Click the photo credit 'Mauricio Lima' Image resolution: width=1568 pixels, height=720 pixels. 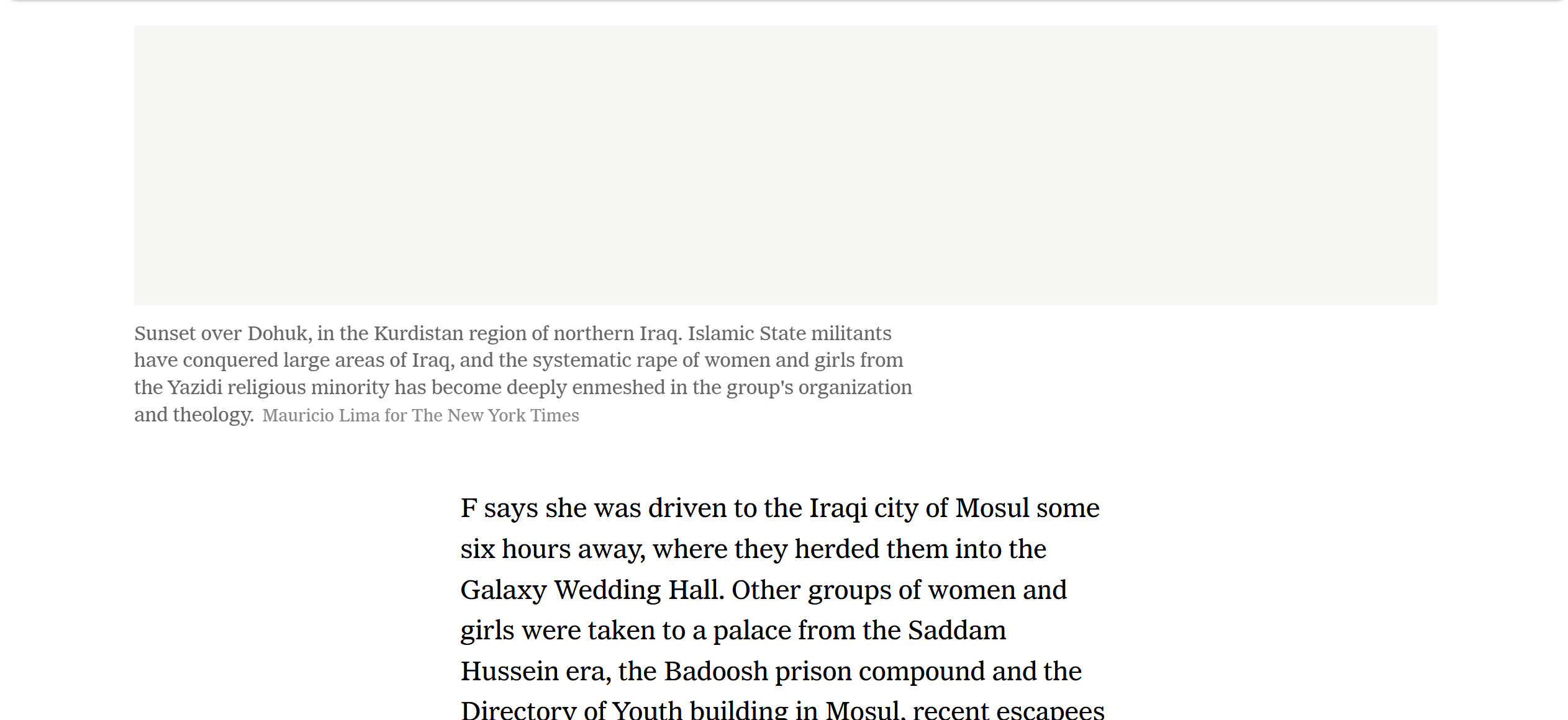(x=320, y=415)
